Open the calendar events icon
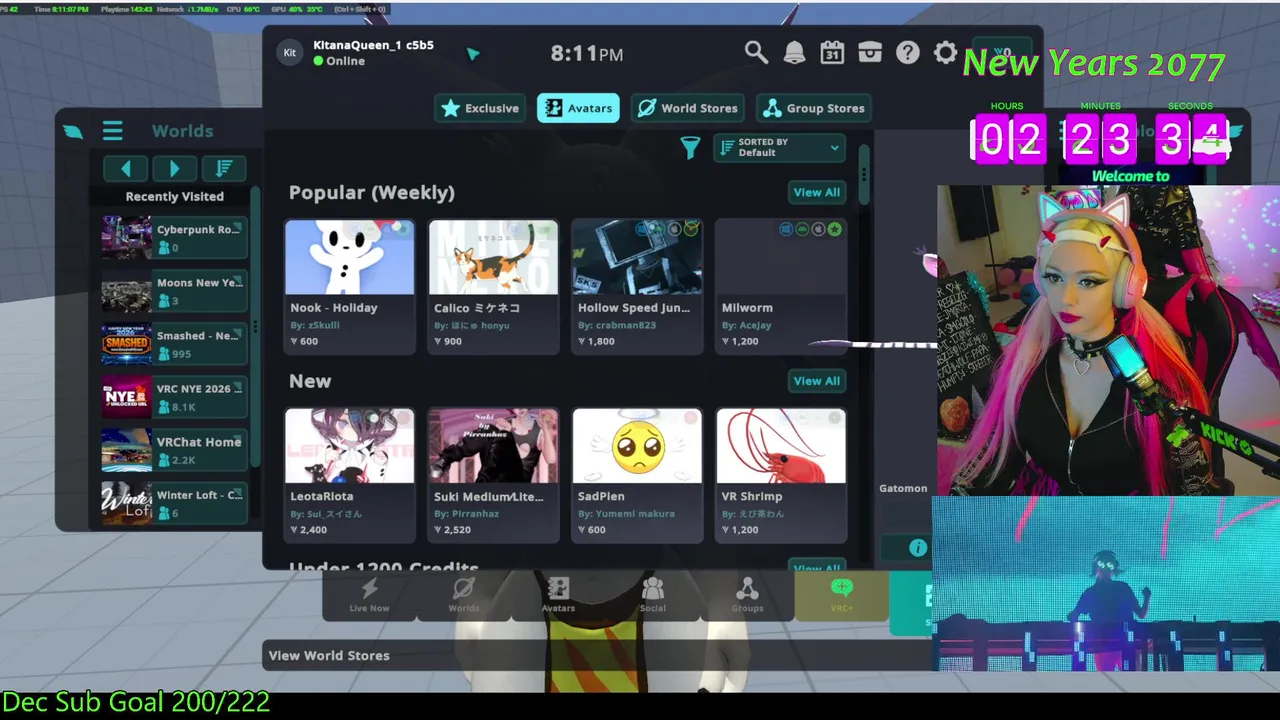Screen dimensions: 1280x720 tap(832, 53)
